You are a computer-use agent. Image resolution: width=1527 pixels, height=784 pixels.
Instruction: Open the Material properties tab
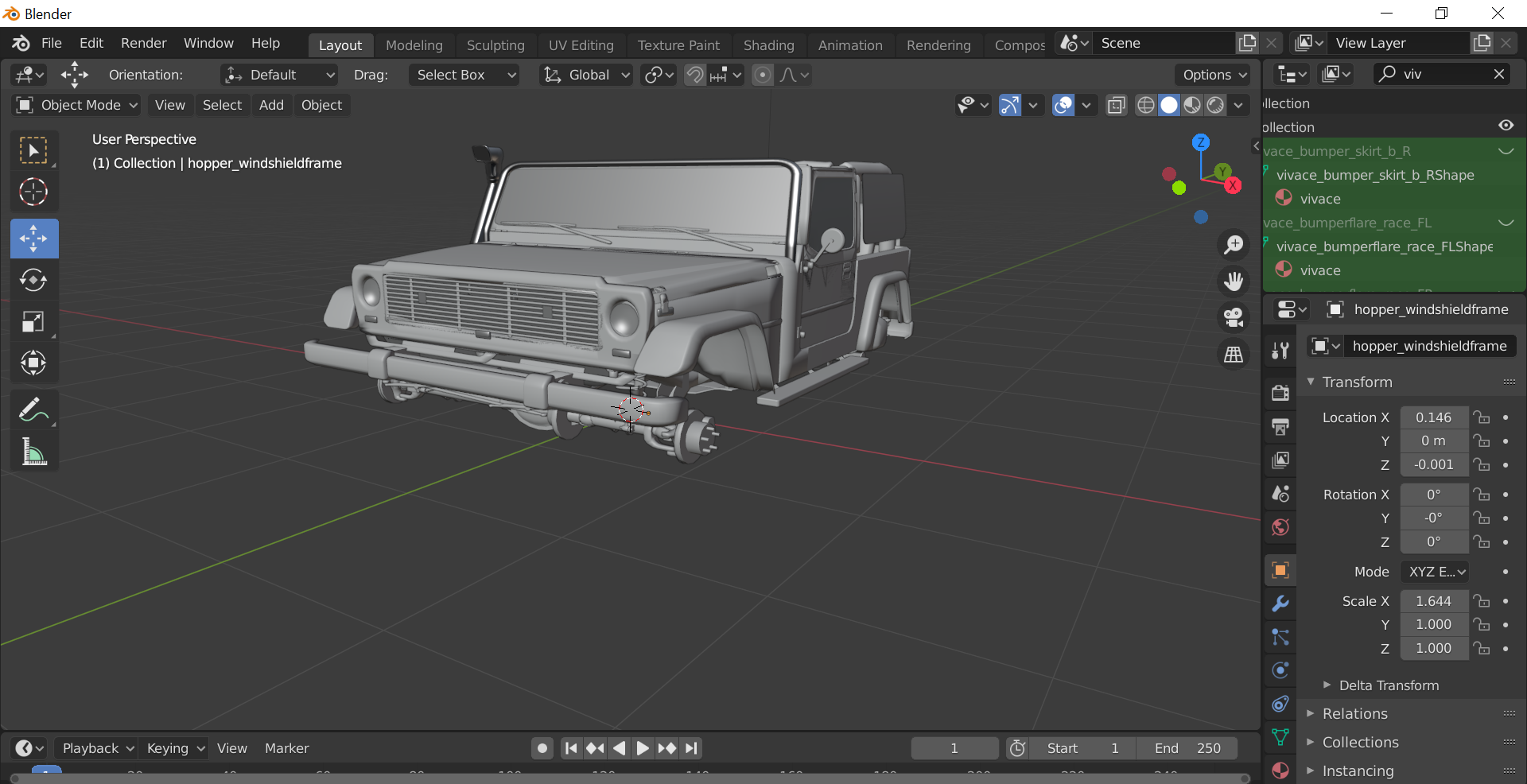click(1280, 770)
